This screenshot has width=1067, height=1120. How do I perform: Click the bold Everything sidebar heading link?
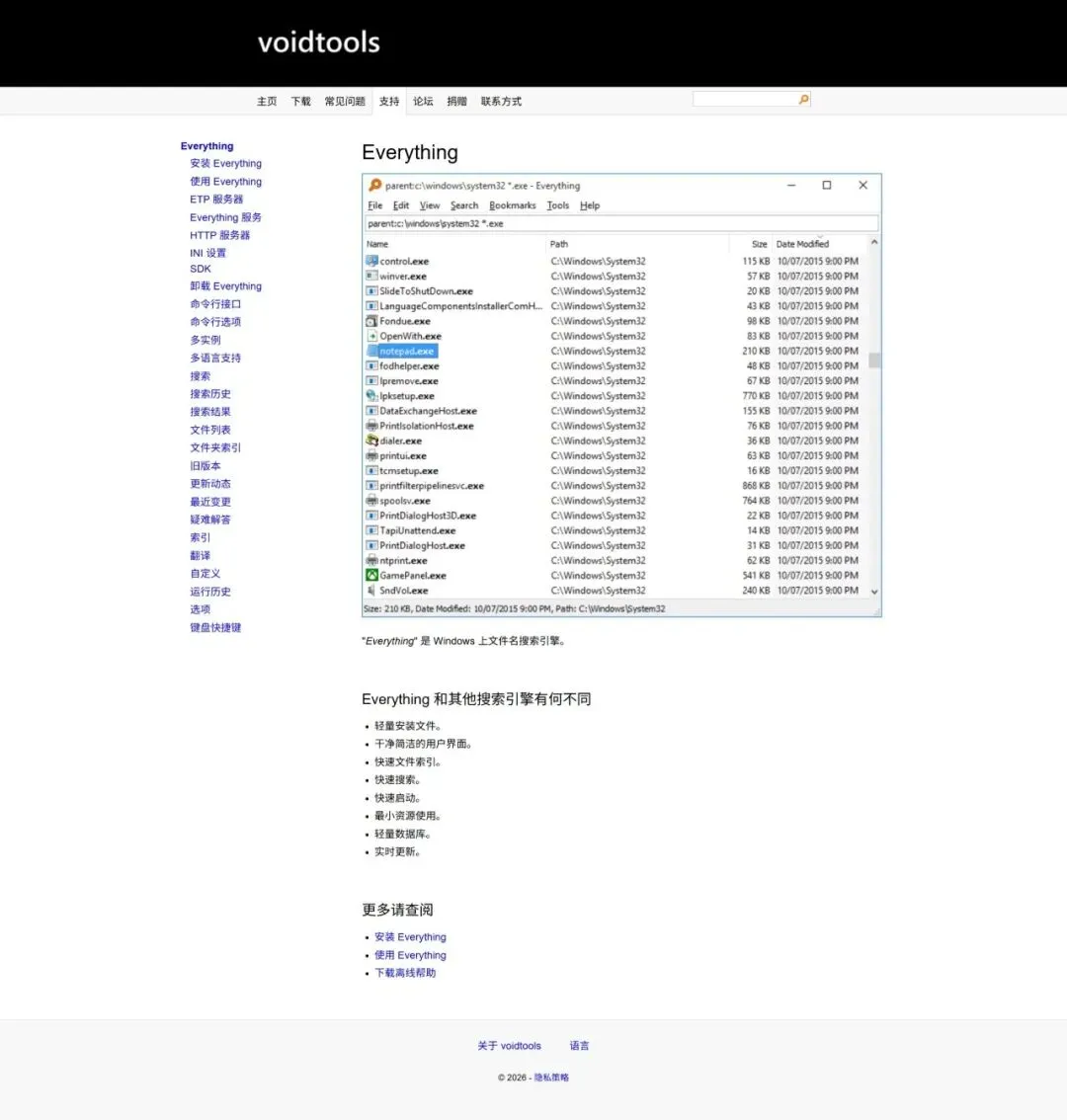(206, 146)
